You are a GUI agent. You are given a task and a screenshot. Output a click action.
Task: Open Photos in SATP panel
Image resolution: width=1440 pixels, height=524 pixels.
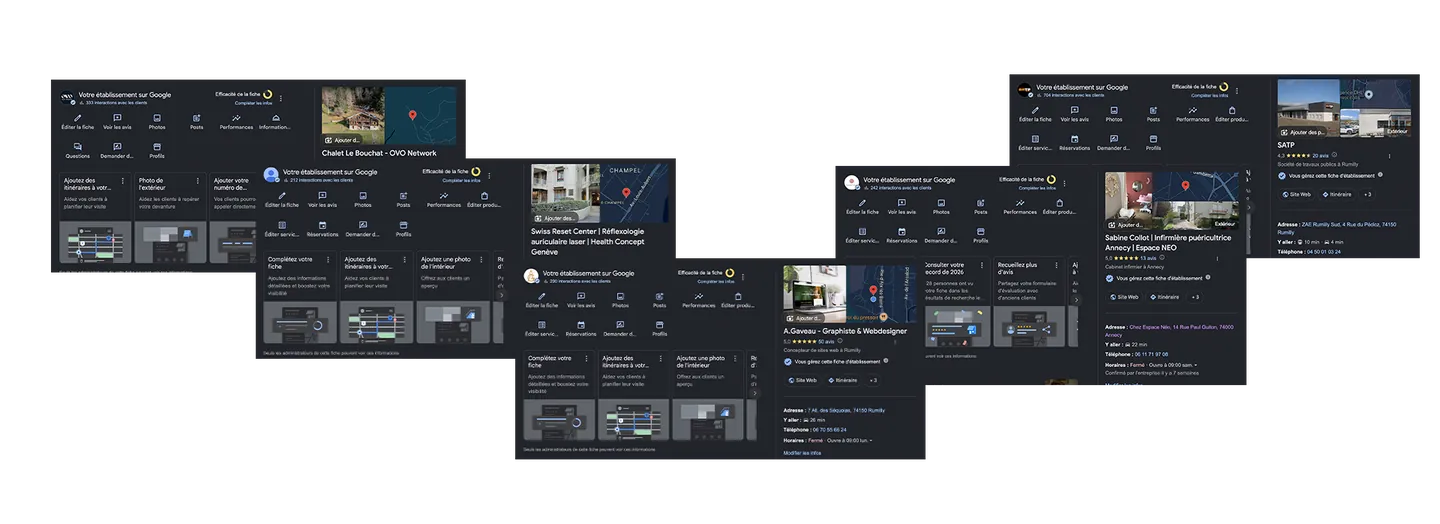click(1114, 114)
